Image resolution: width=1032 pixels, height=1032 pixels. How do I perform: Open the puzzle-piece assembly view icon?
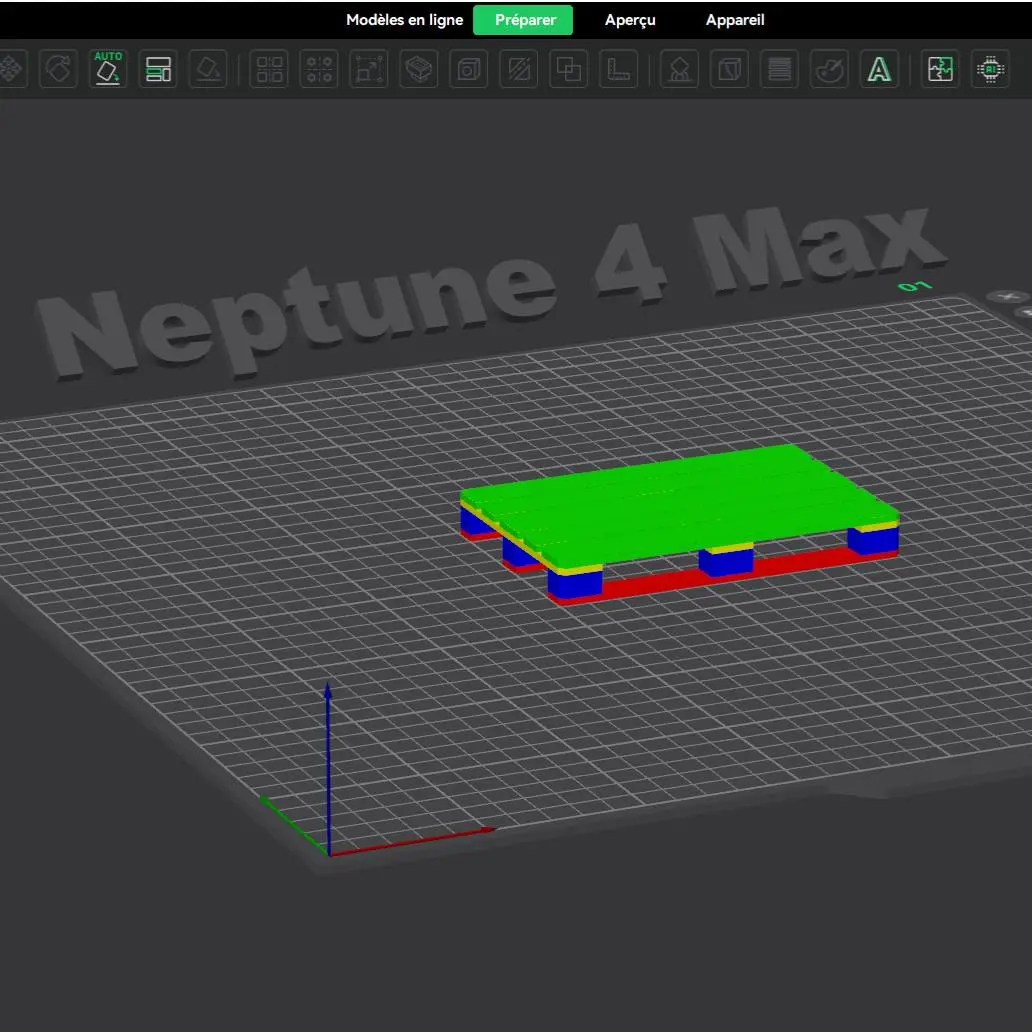click(x=940, y=68)
